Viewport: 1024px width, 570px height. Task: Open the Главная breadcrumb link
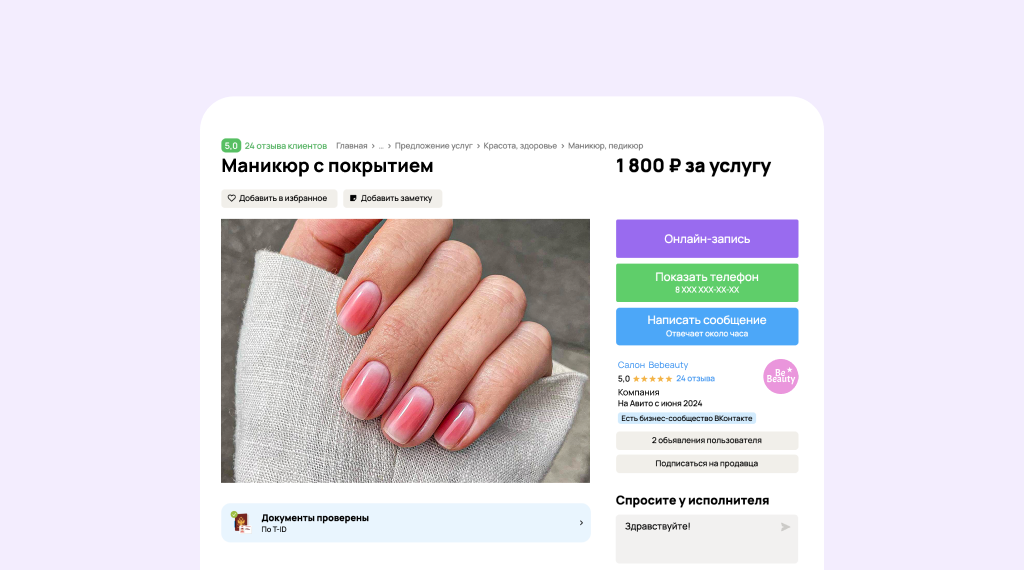point(351,146)
